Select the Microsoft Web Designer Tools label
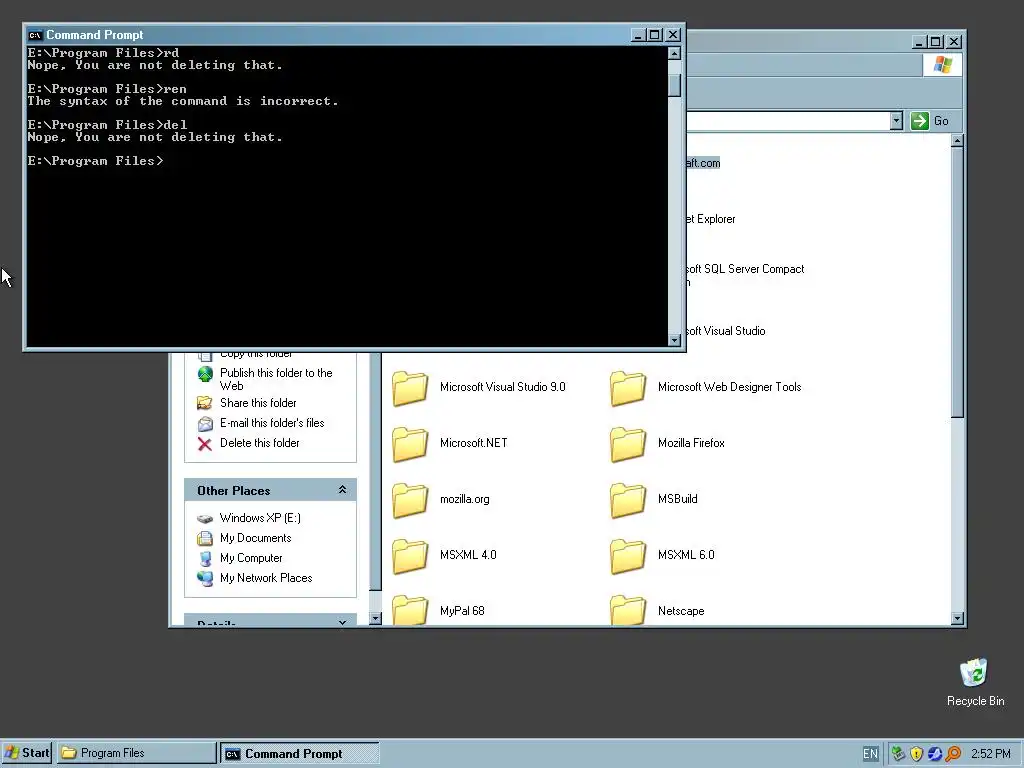The image size is (1024, 768). tap(729, 387)
